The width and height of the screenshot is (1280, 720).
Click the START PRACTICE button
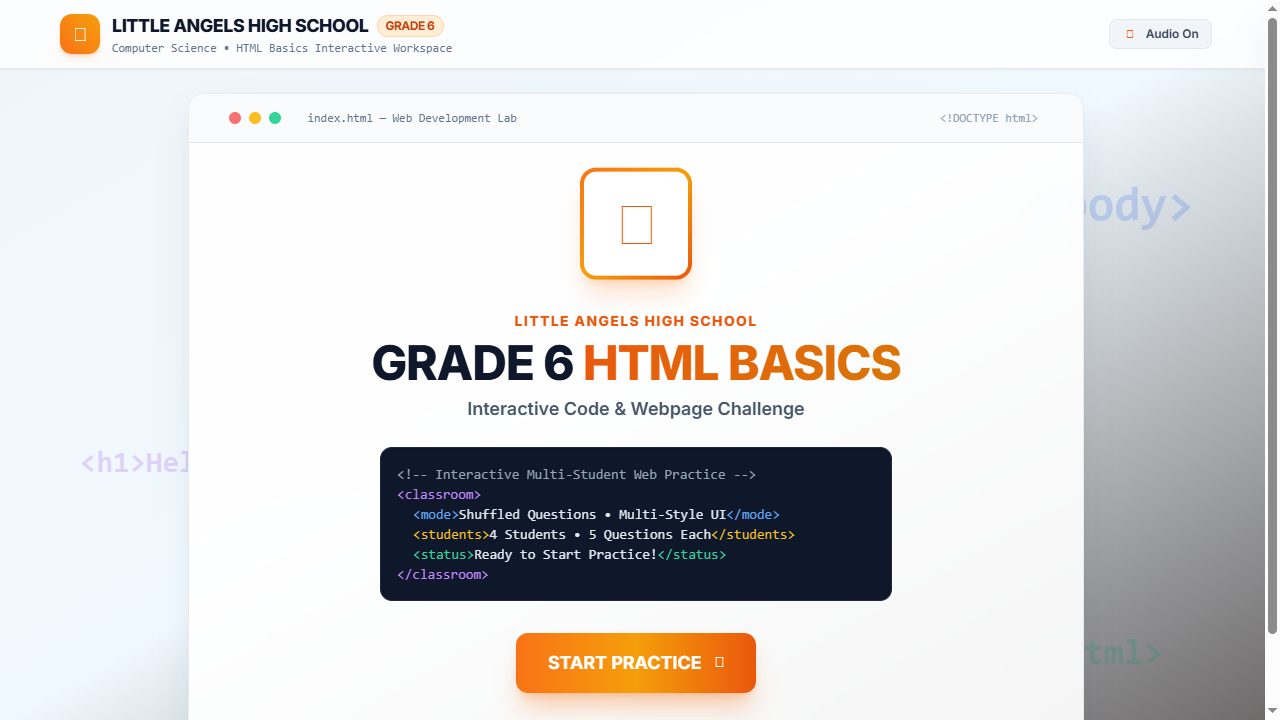(635, 663)
